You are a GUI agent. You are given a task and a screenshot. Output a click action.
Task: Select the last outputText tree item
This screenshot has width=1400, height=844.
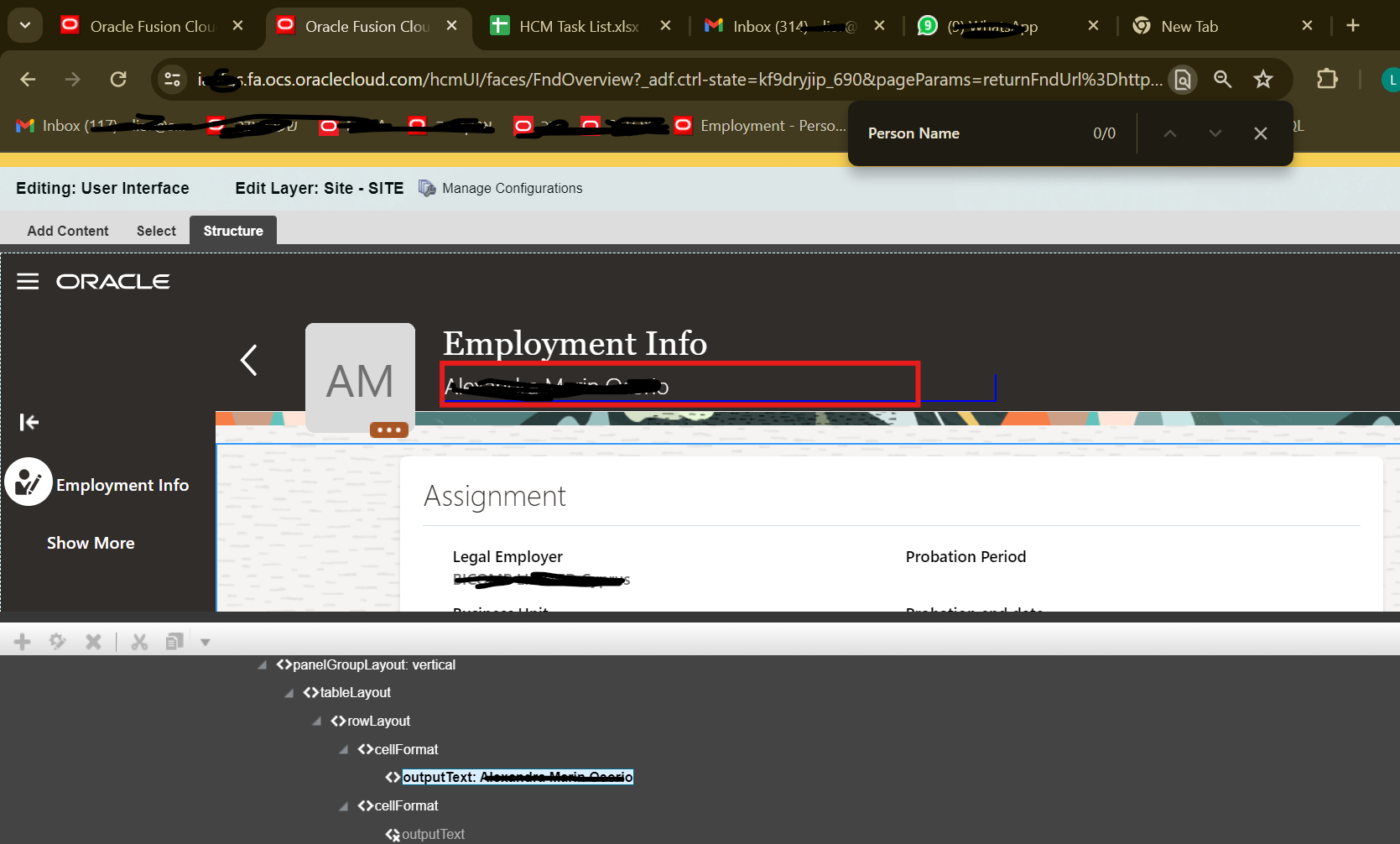(433, 834)
